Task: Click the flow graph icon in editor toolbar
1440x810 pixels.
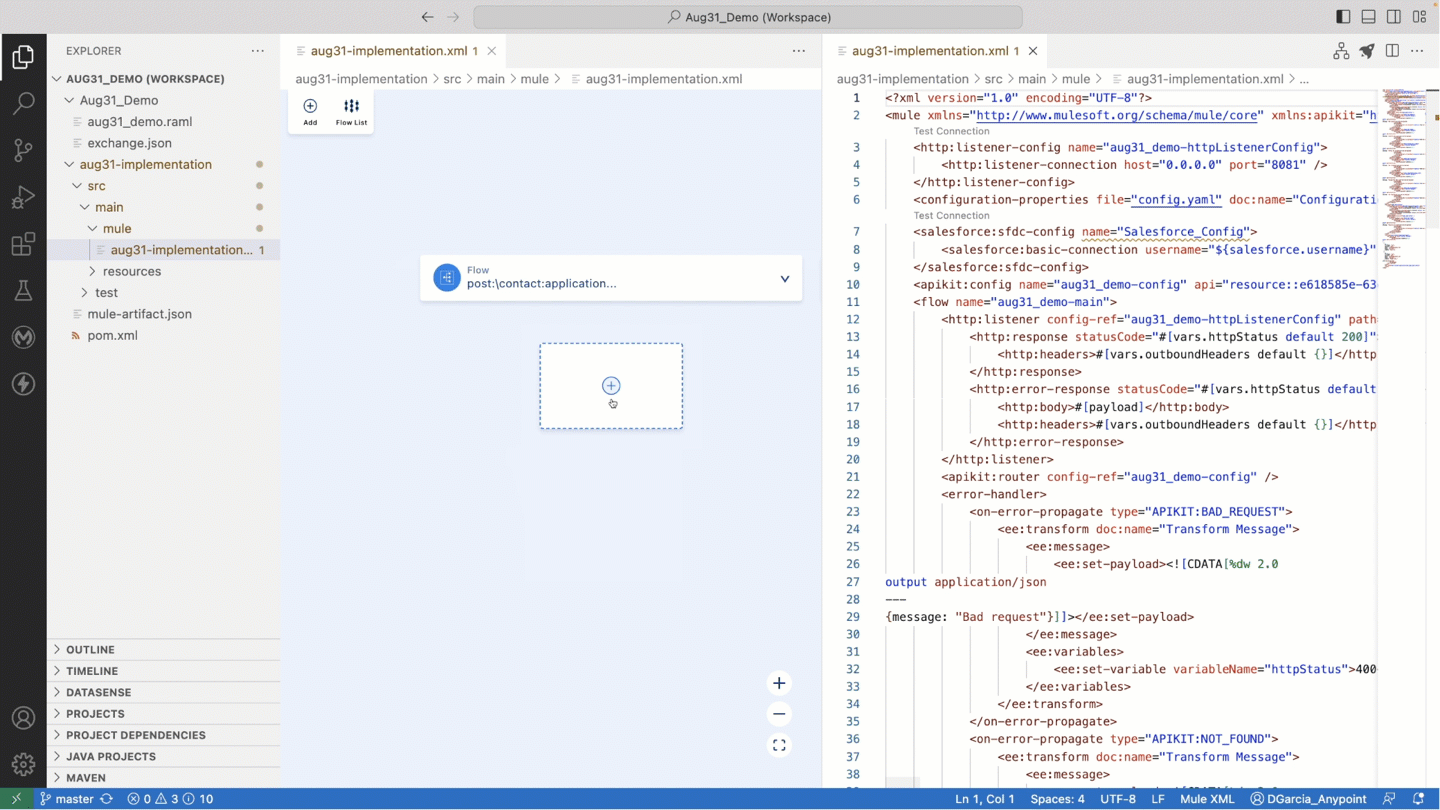Action: pyautogui.click(x=1341, y=51)
